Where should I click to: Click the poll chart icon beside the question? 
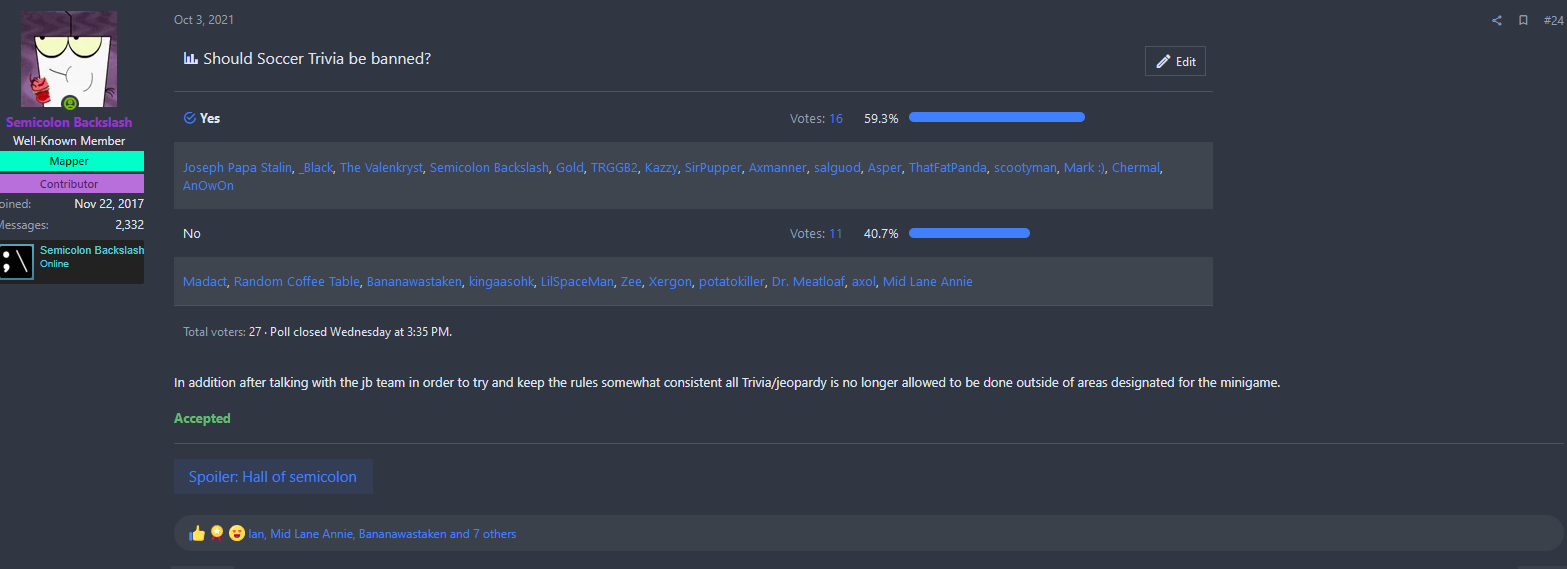point(190,58)
